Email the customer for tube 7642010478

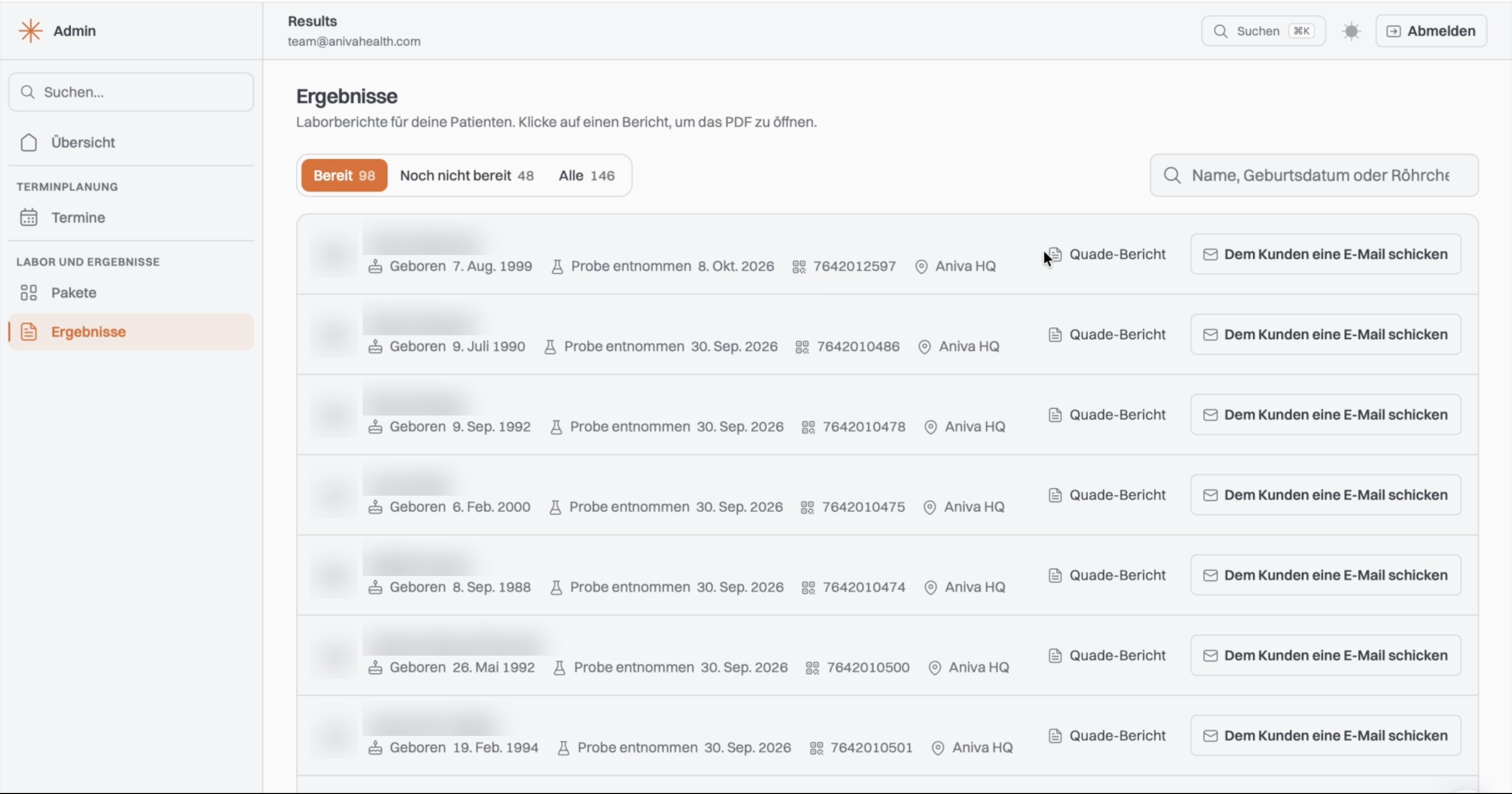click(1325, 415)
